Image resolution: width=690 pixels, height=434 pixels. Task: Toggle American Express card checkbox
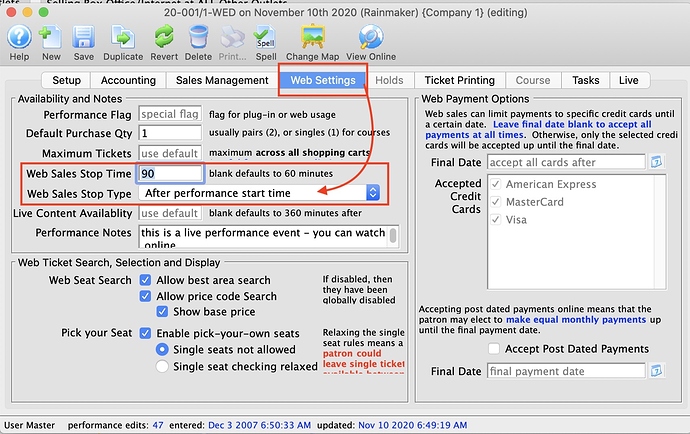(x=495, y=184)
